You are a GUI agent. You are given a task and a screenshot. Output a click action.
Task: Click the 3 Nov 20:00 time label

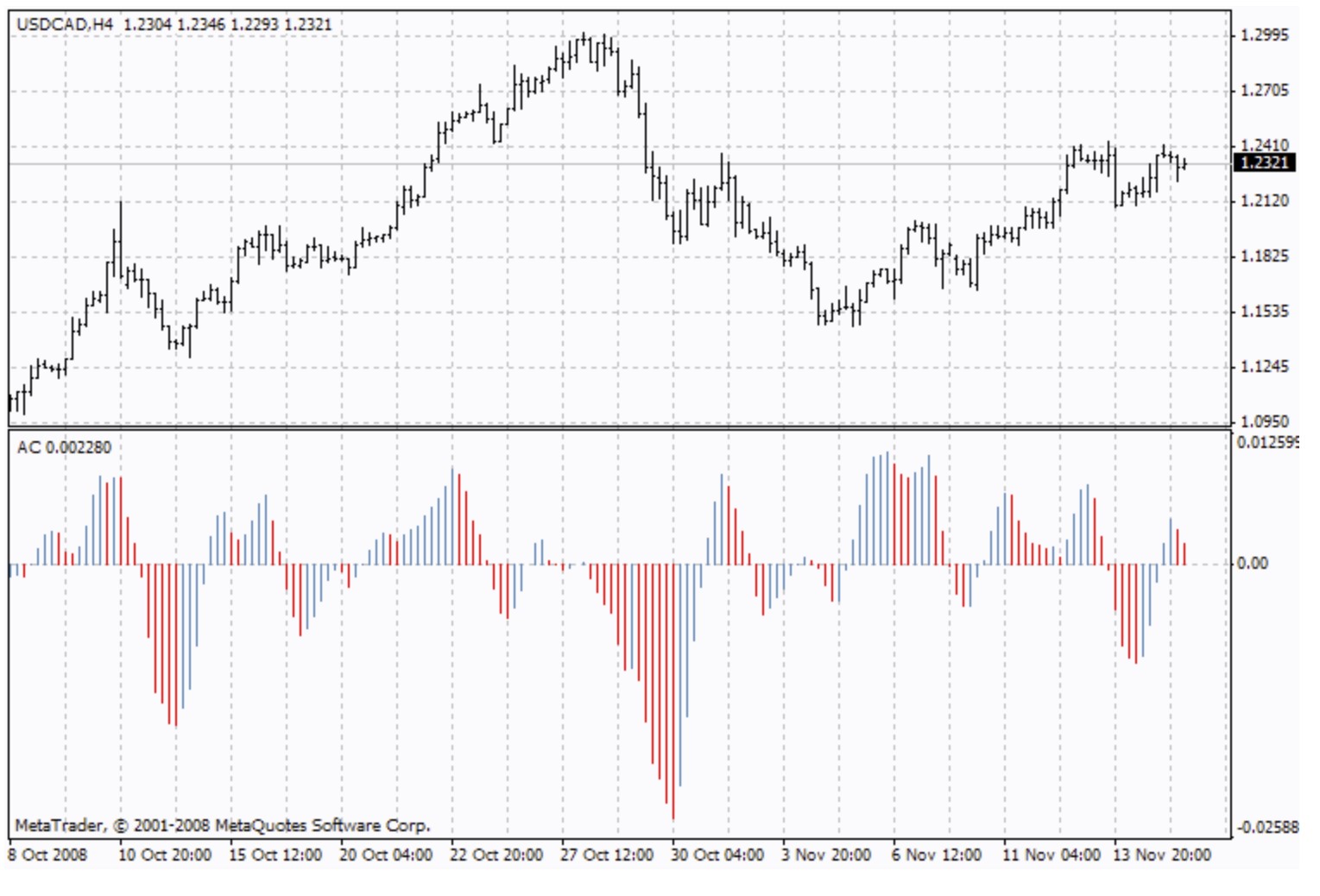[827, 855]
